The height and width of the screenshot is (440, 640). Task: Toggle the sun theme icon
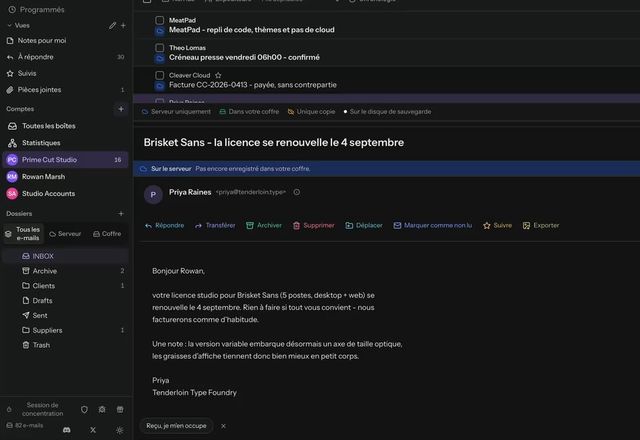pos(119,430)
